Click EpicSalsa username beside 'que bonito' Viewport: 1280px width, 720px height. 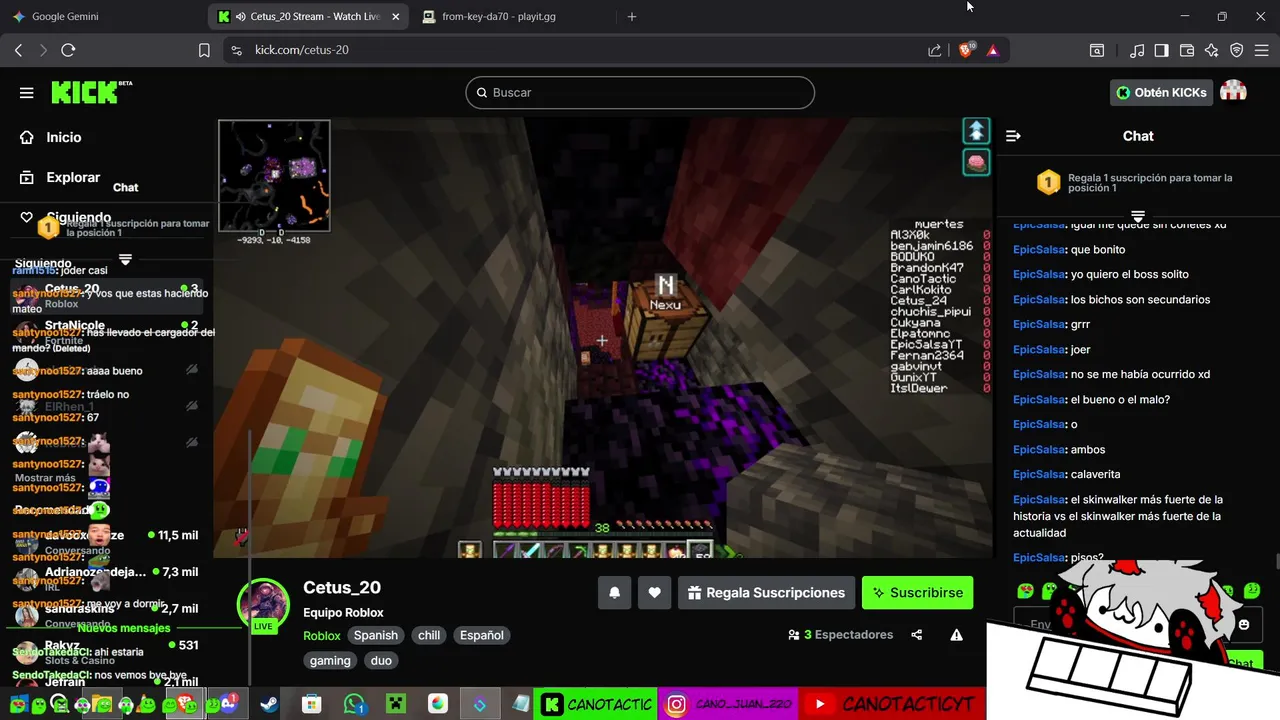click(x=1039, y=249)
